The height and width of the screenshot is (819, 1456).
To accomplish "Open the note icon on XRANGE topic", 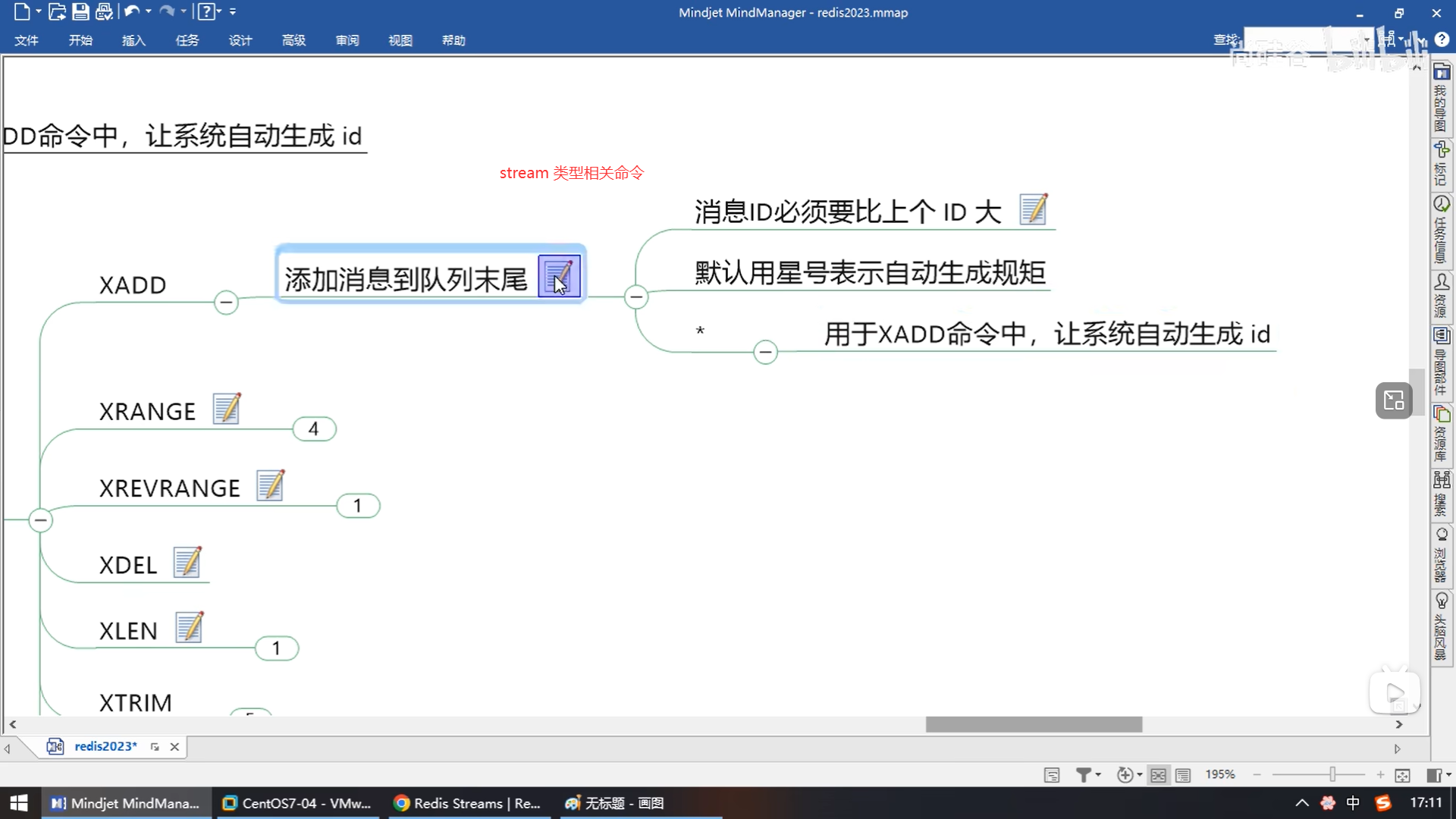I will click(x=227, y=409).
